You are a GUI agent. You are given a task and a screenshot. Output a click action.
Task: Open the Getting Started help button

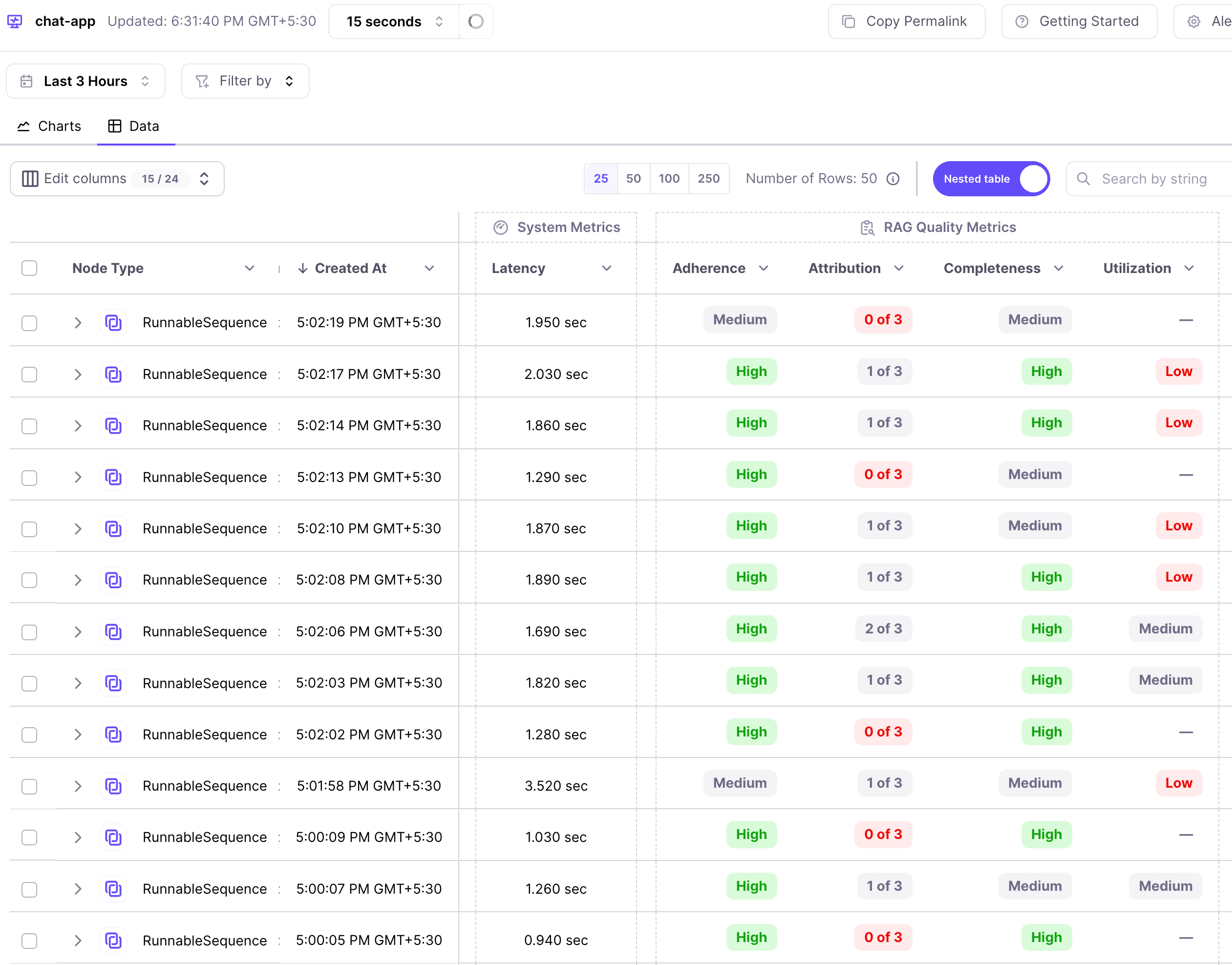[1079, 21]
